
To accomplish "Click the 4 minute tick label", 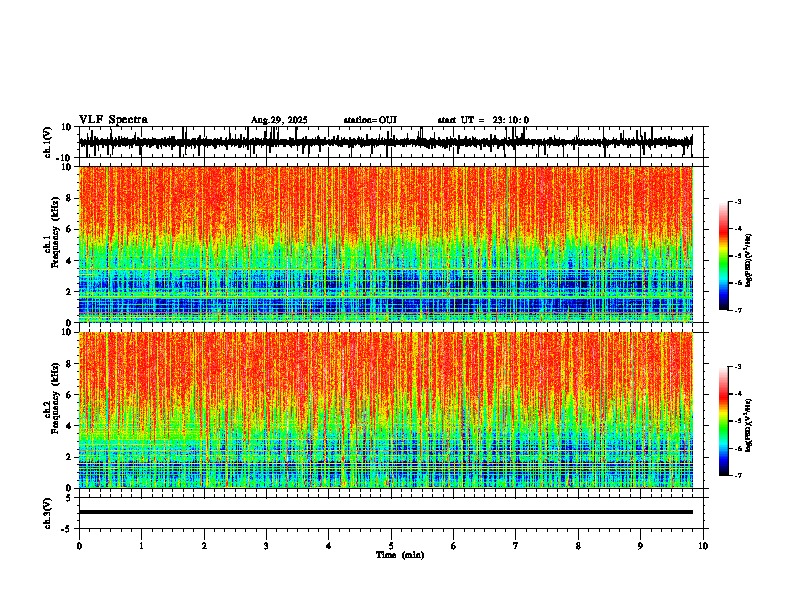I will point(329,546).
